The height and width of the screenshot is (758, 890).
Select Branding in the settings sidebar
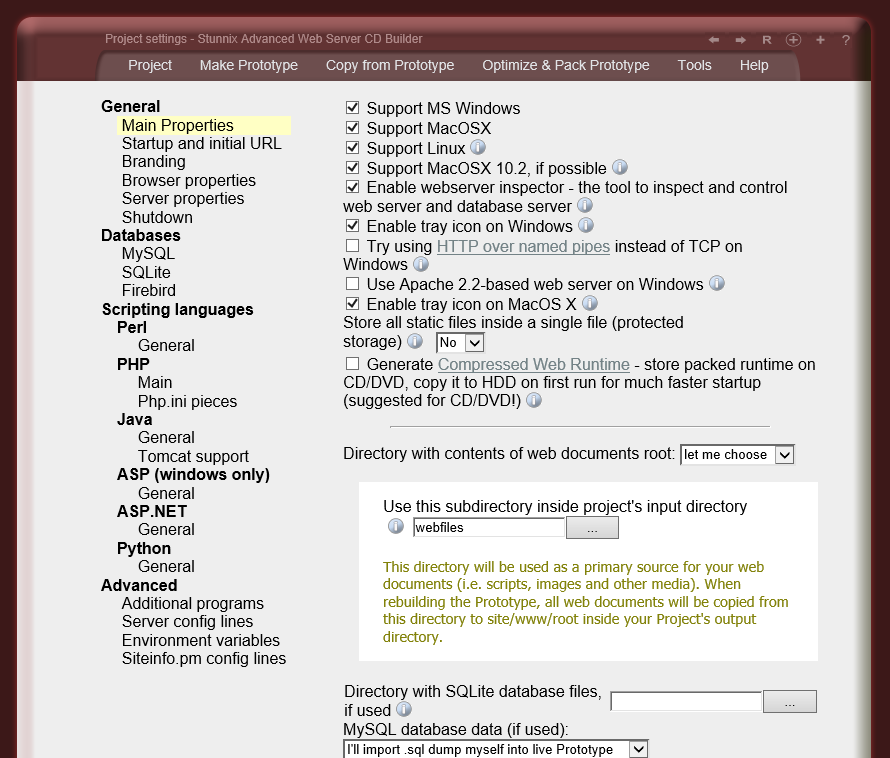click(153, 161)
